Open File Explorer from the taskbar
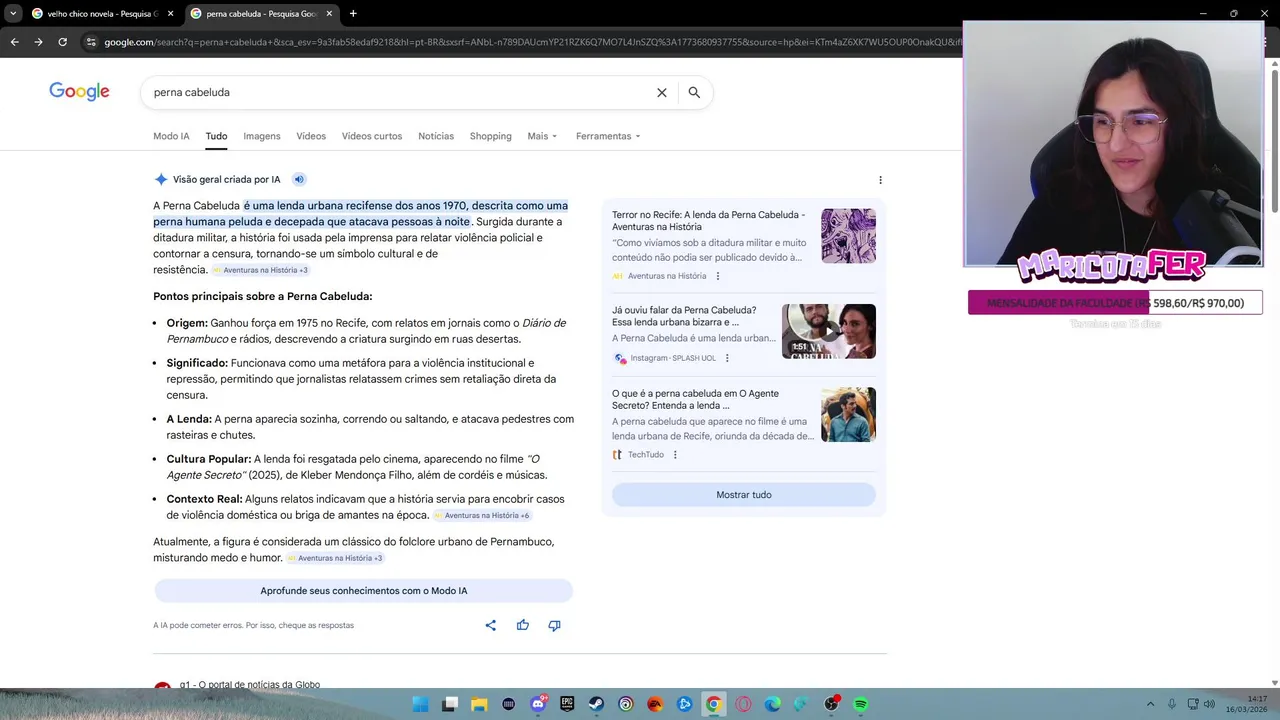This screenshot has width=1280, height=720. coord(479,704)
